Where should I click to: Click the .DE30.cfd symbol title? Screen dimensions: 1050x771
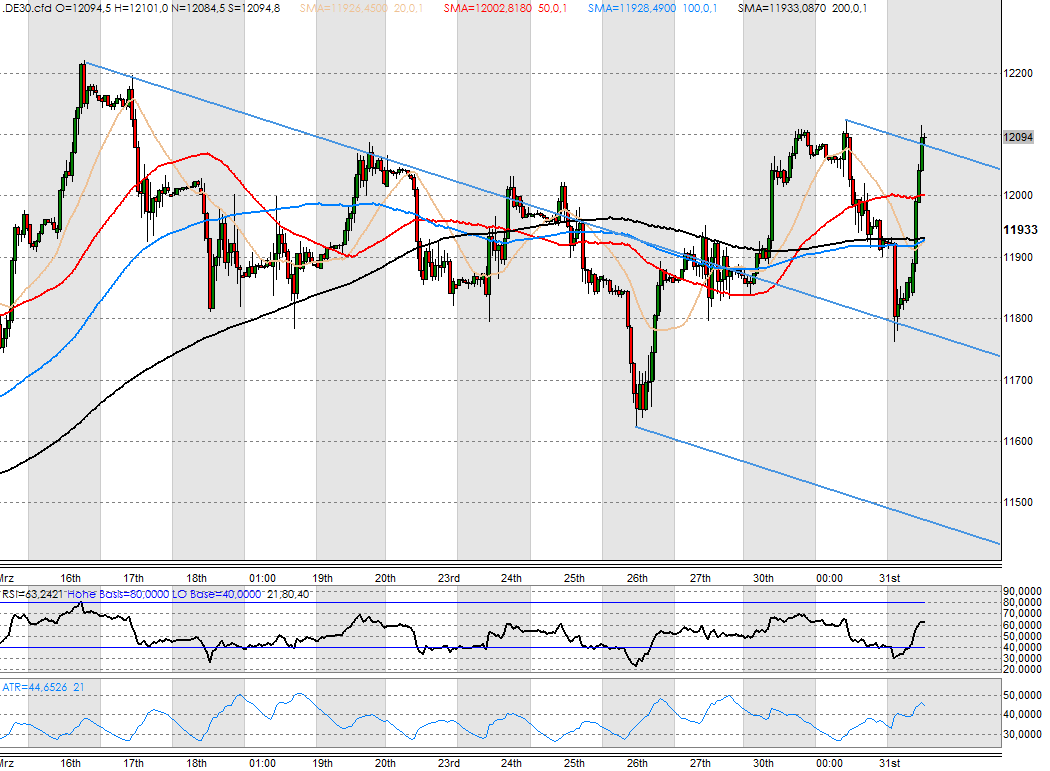click(25, 8)
